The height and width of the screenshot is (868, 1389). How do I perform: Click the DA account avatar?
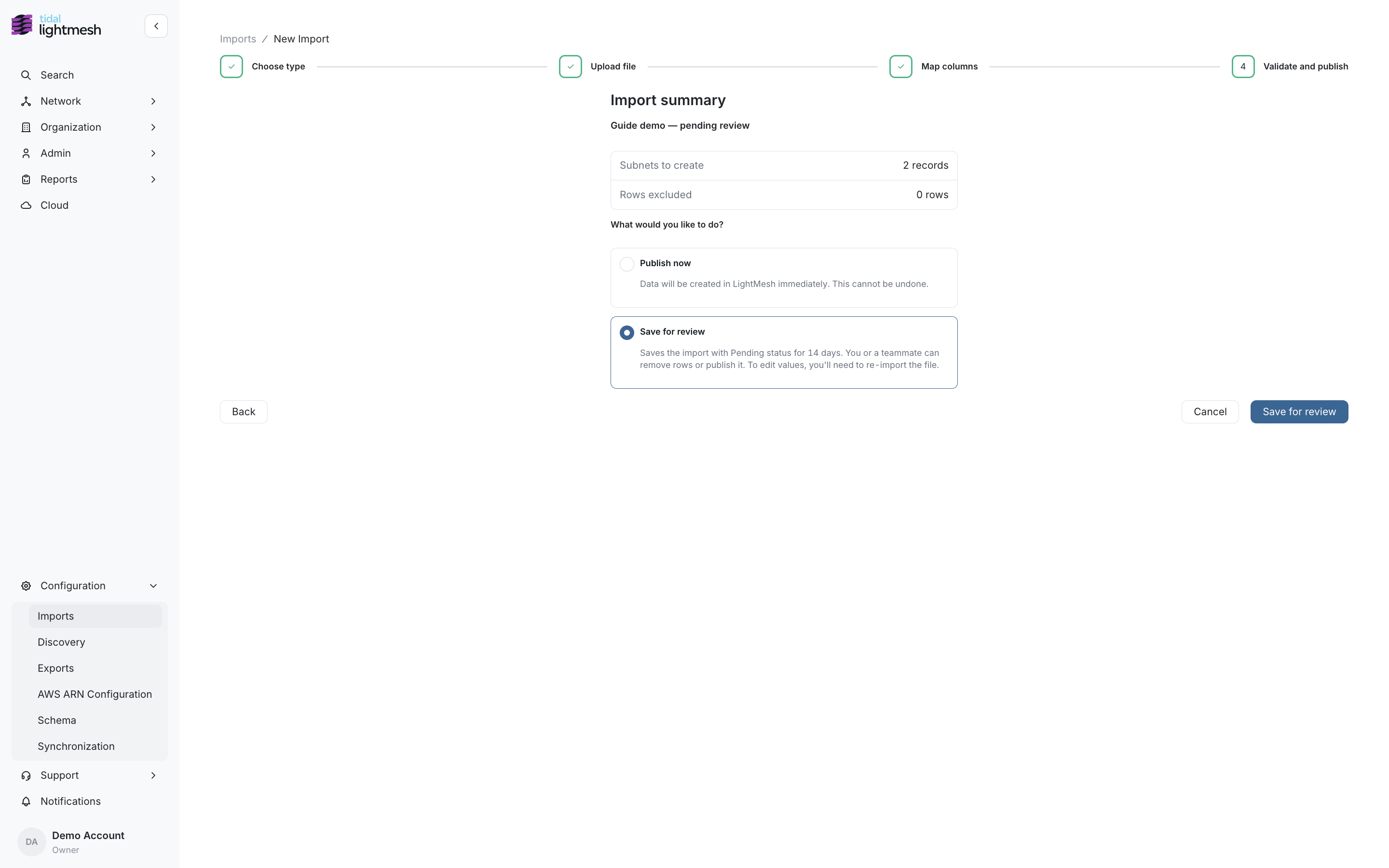point(31,841)
